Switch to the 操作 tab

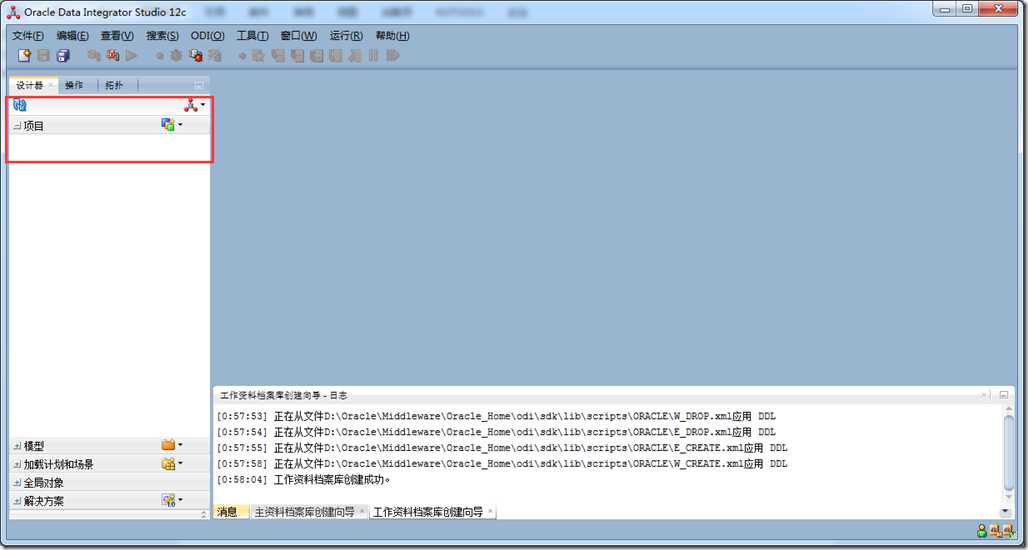pos(74,85)
